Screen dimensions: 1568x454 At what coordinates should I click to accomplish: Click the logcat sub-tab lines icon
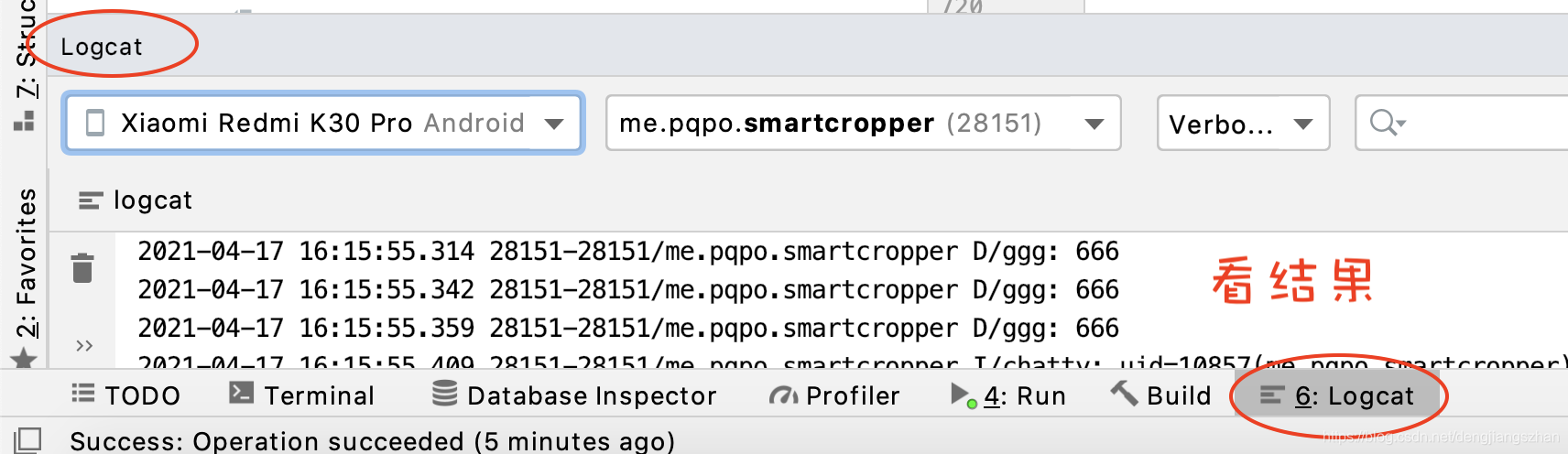[90, 200]
